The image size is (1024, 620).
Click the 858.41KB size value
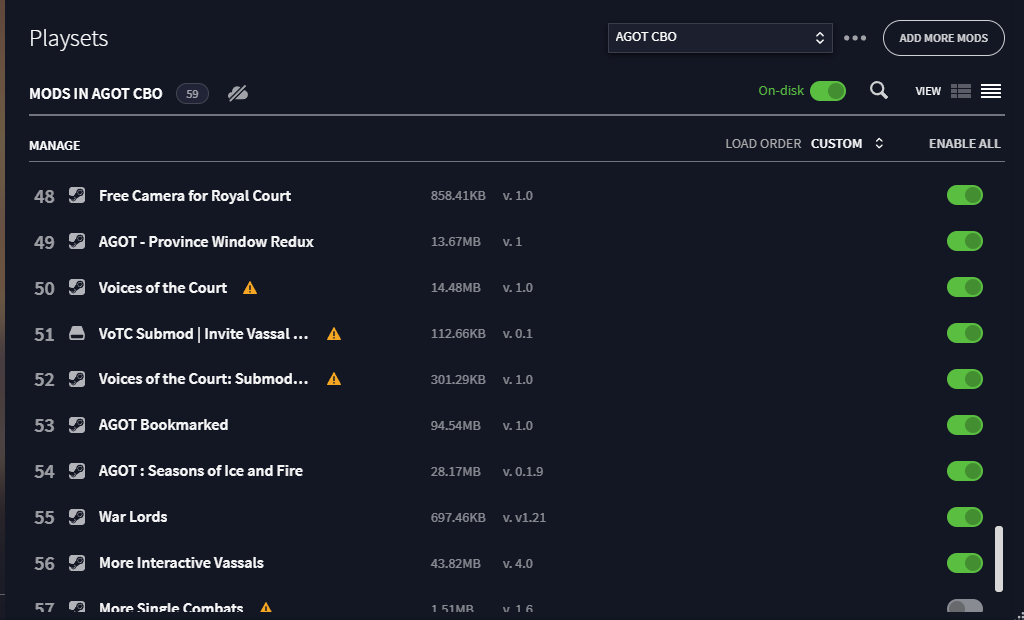click(x=458, y=195)
